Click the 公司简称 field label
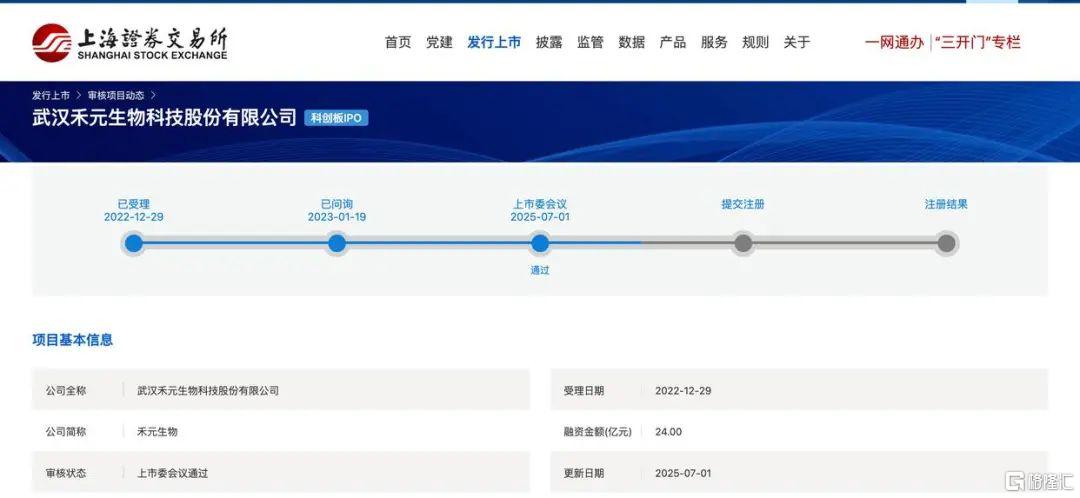Viewport: 1080px width, 498px height. point(66,432)
